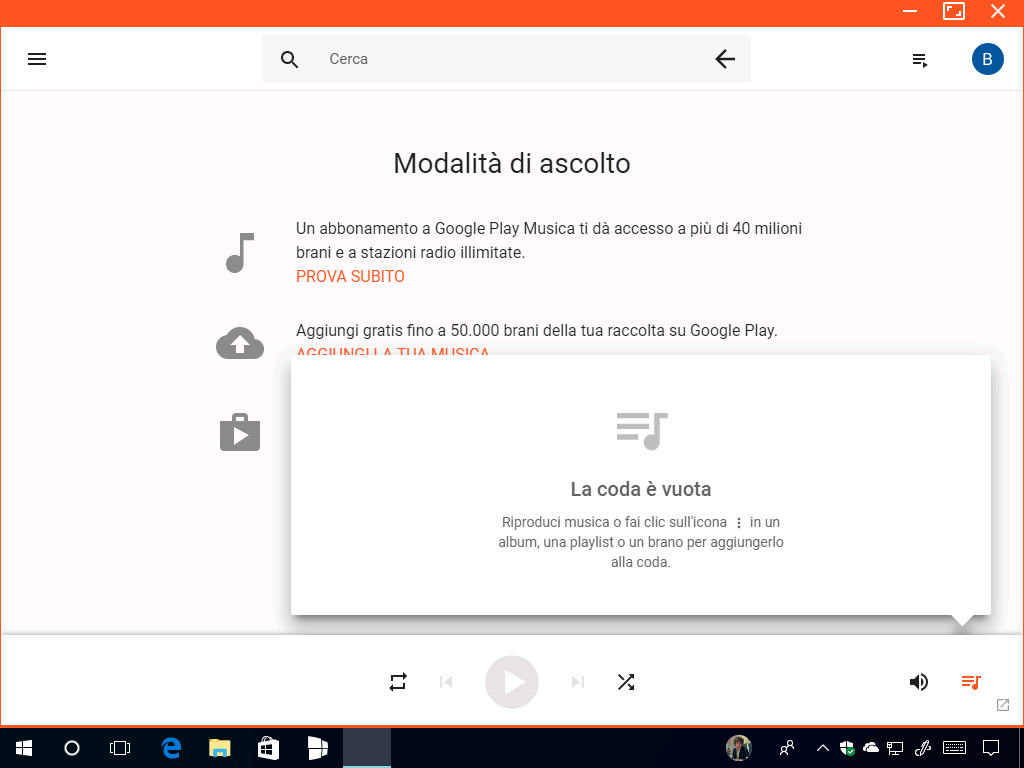The image size is (1024, 768).
Task: Open Task View in taskbar
Action: point(120,748)
